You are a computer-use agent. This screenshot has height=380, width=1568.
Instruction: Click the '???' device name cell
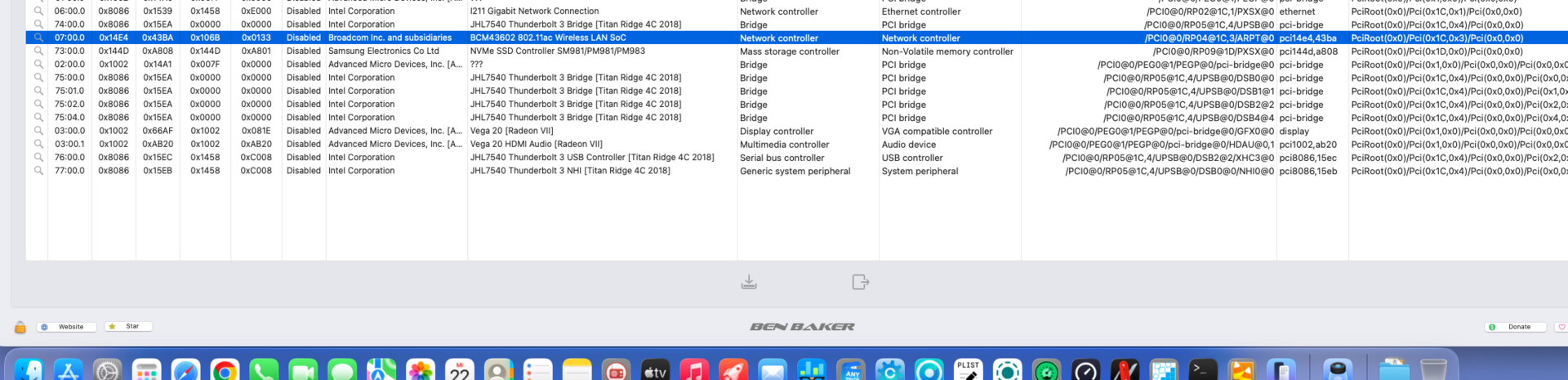[x=477, y=65]
